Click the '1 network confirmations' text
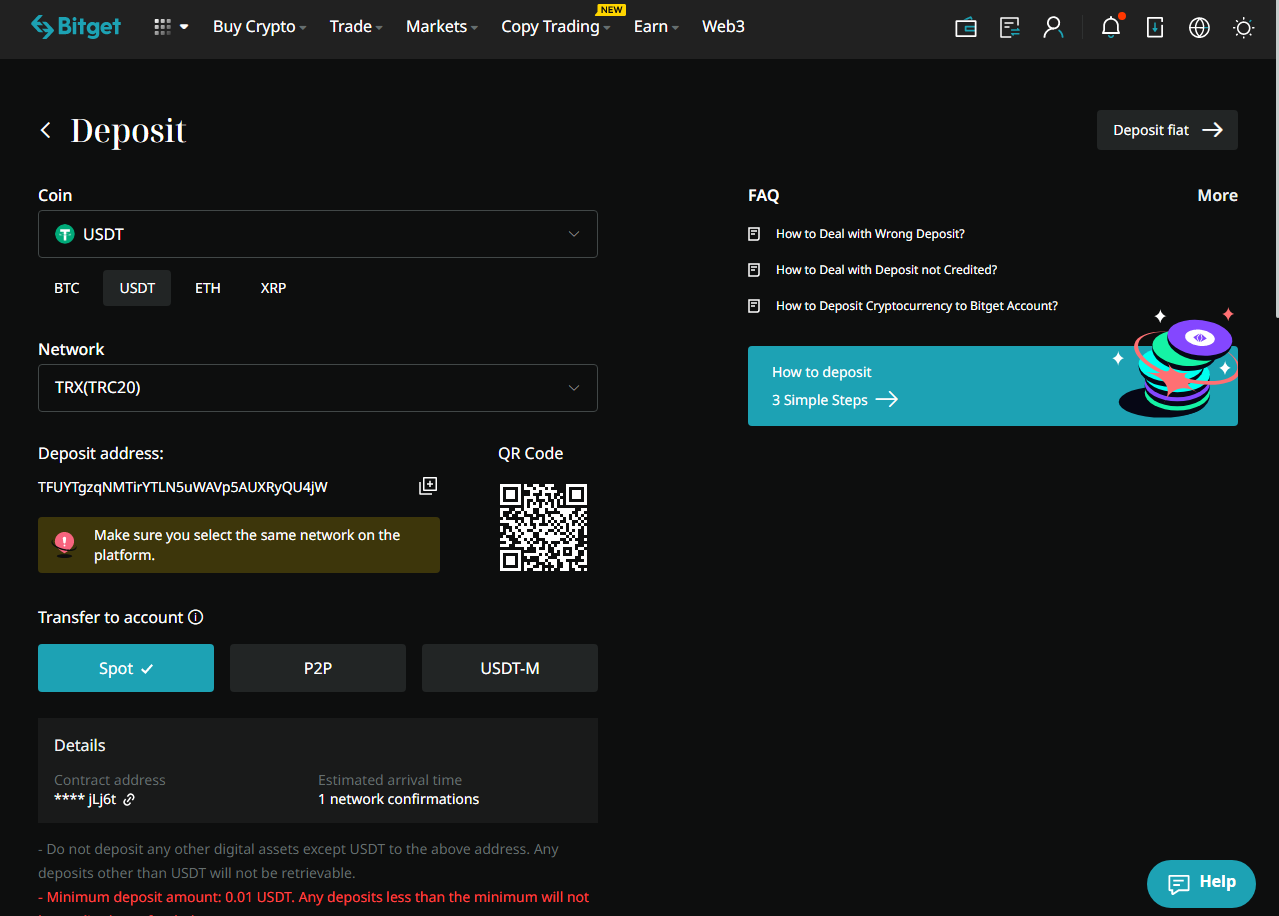1279x916 pixels. (398, 799)
